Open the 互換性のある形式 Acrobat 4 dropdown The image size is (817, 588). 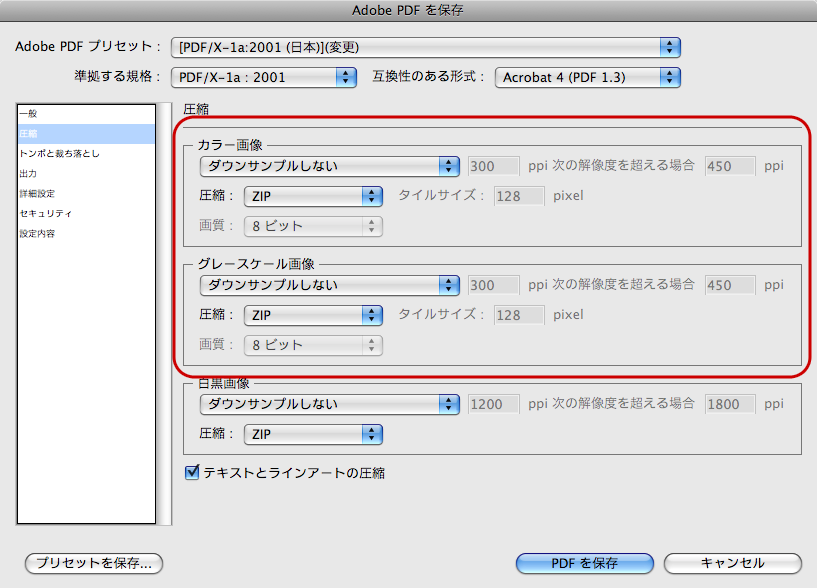(x=588, y=78)
